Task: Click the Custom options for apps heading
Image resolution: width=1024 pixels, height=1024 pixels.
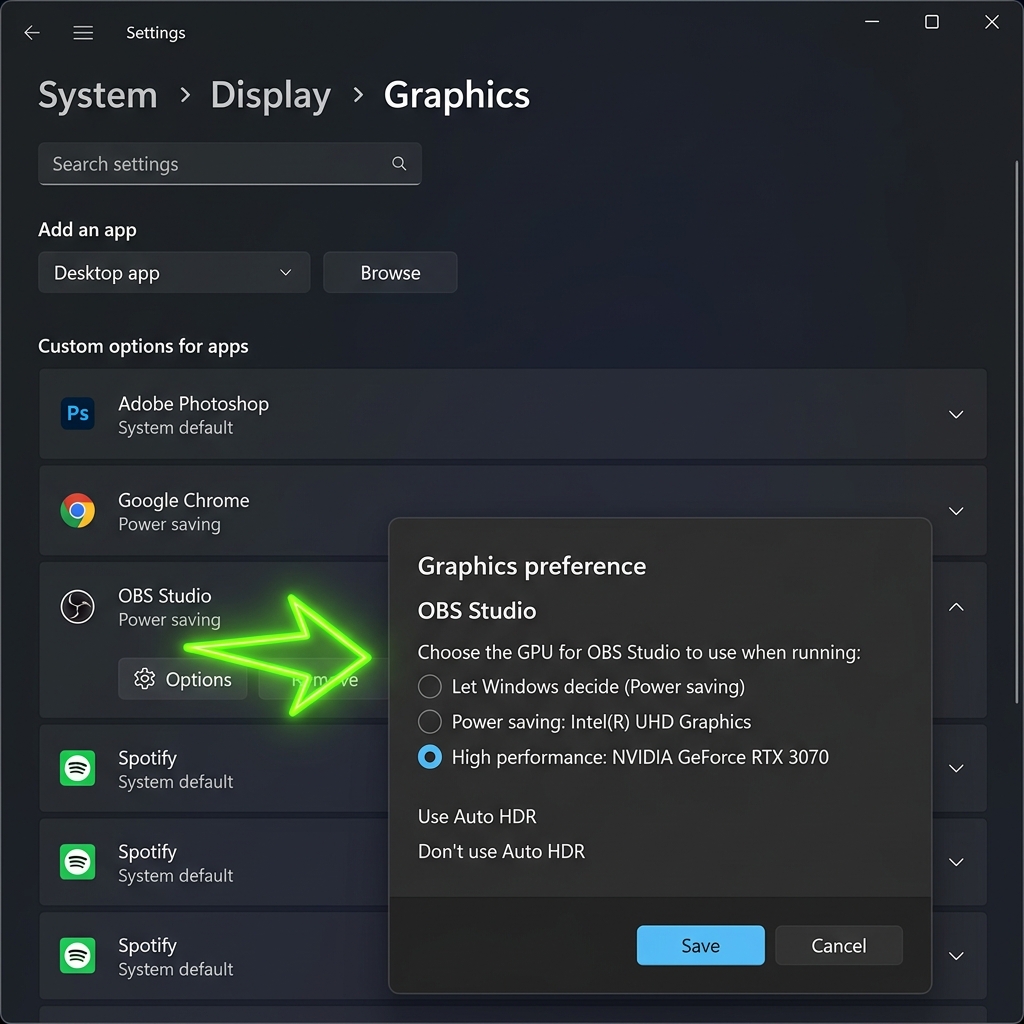Action: click(143, 346)
